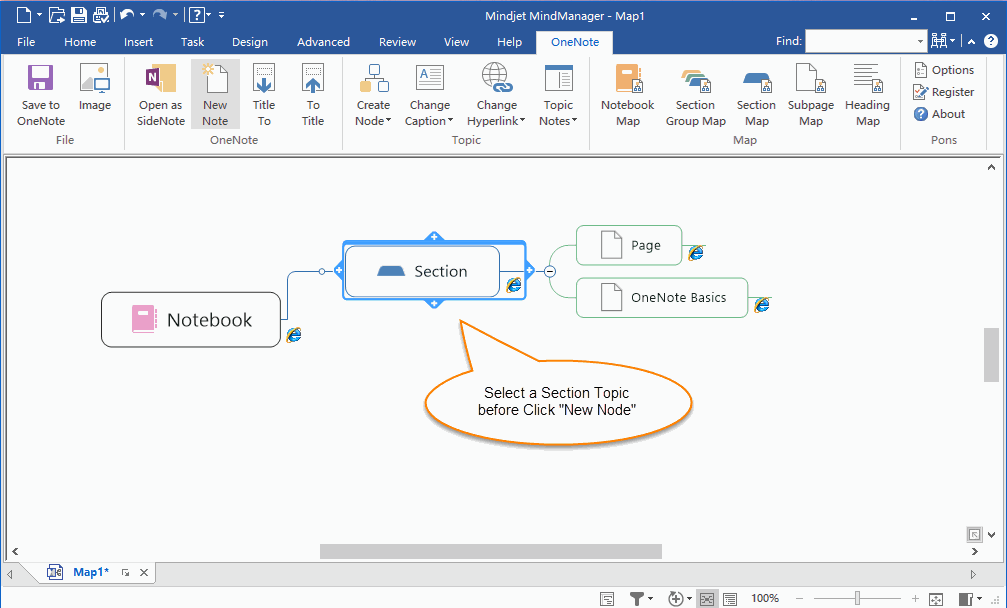The image size is (1007, 608).
Task: Click the zoom in plus button
Action: click(x=915, y=599)
